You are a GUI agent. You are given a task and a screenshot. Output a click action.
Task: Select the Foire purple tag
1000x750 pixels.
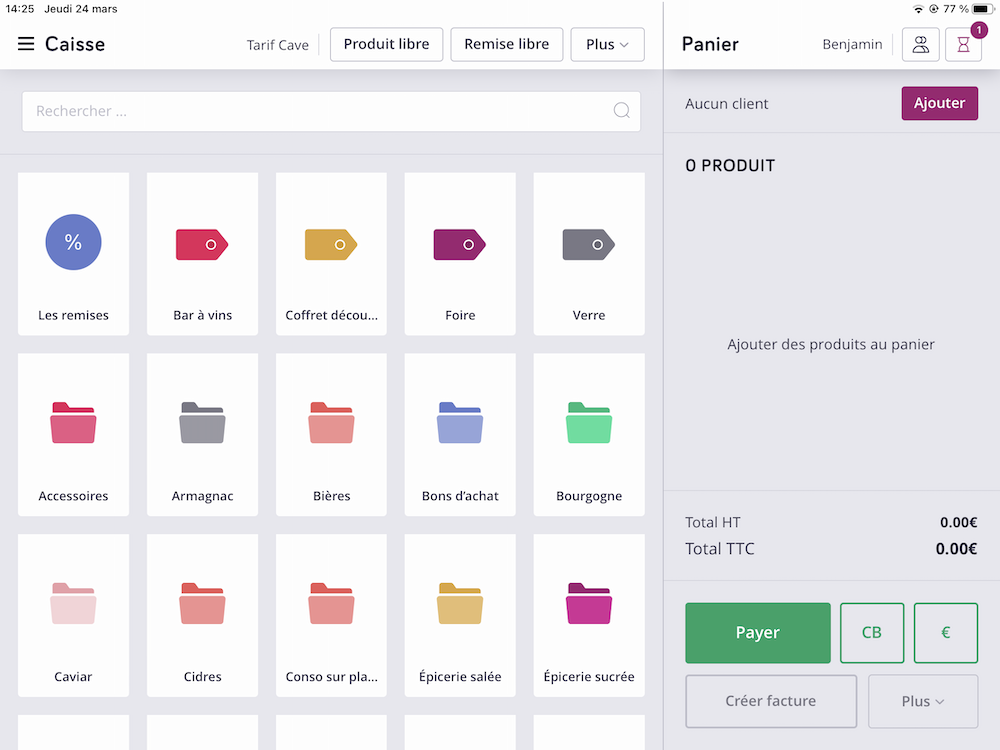460,254
